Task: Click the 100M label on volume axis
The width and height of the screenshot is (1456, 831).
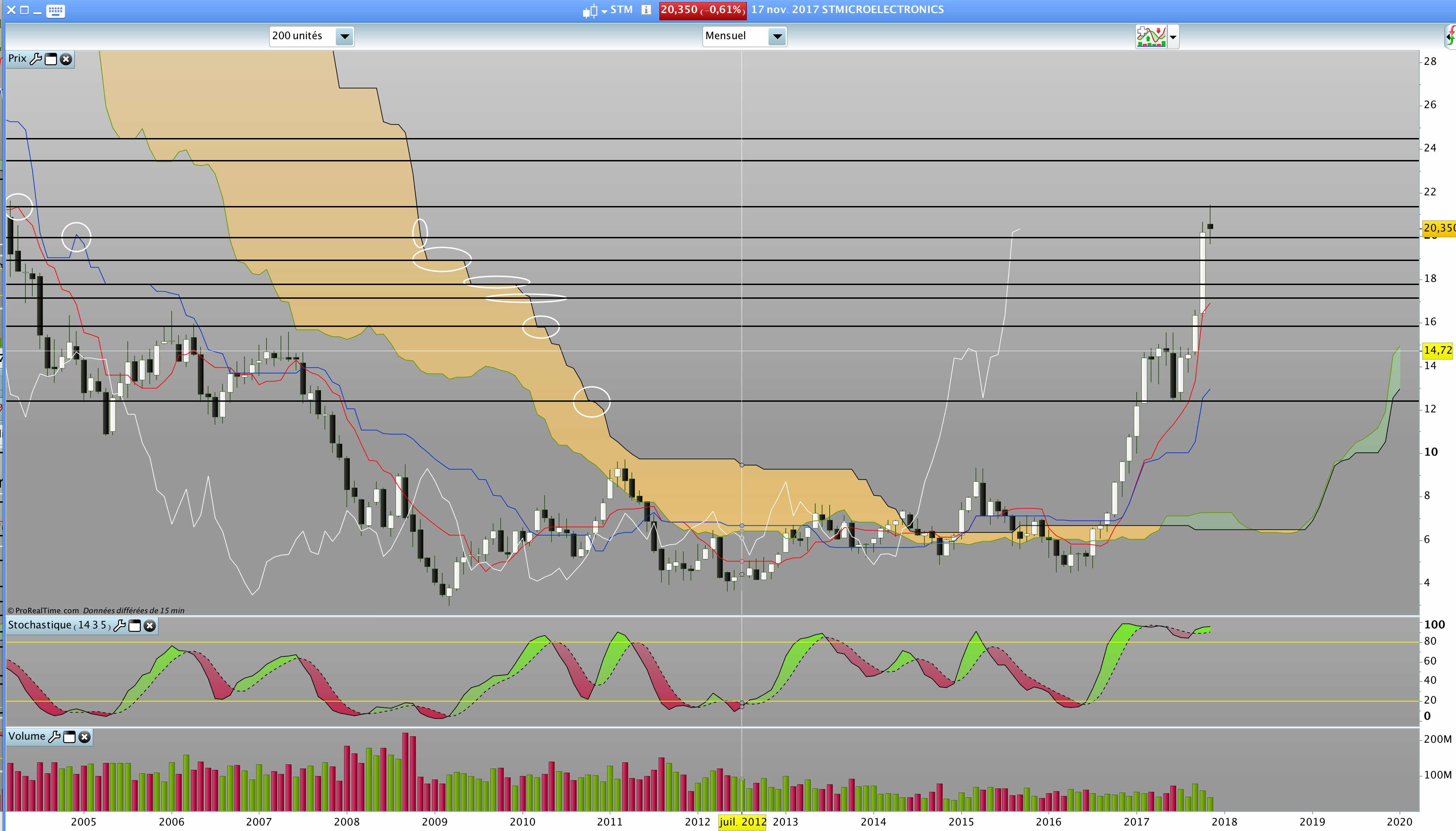Action: (x=1438, y=775)
